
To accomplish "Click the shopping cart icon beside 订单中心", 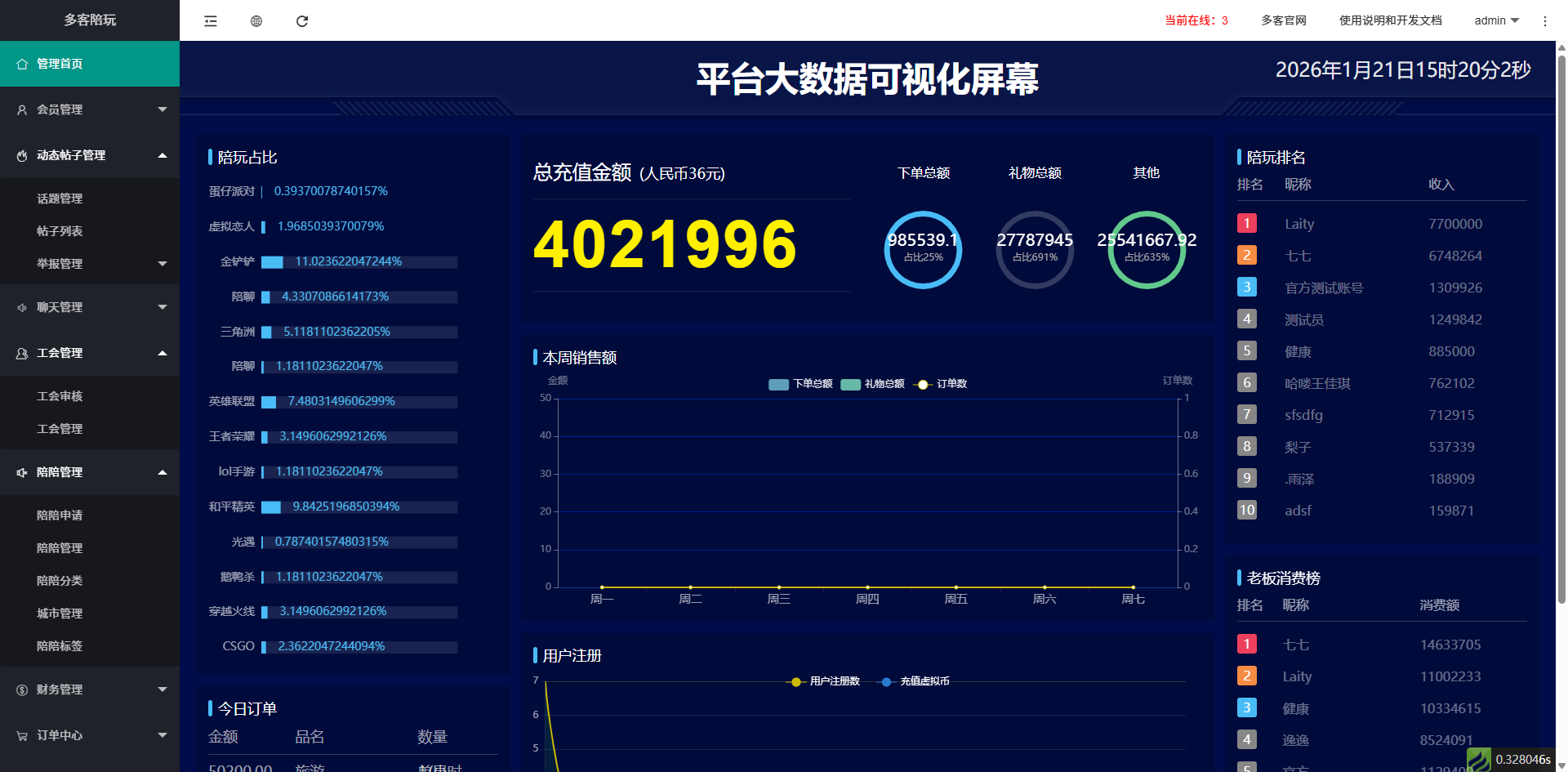I will point(22,735).
